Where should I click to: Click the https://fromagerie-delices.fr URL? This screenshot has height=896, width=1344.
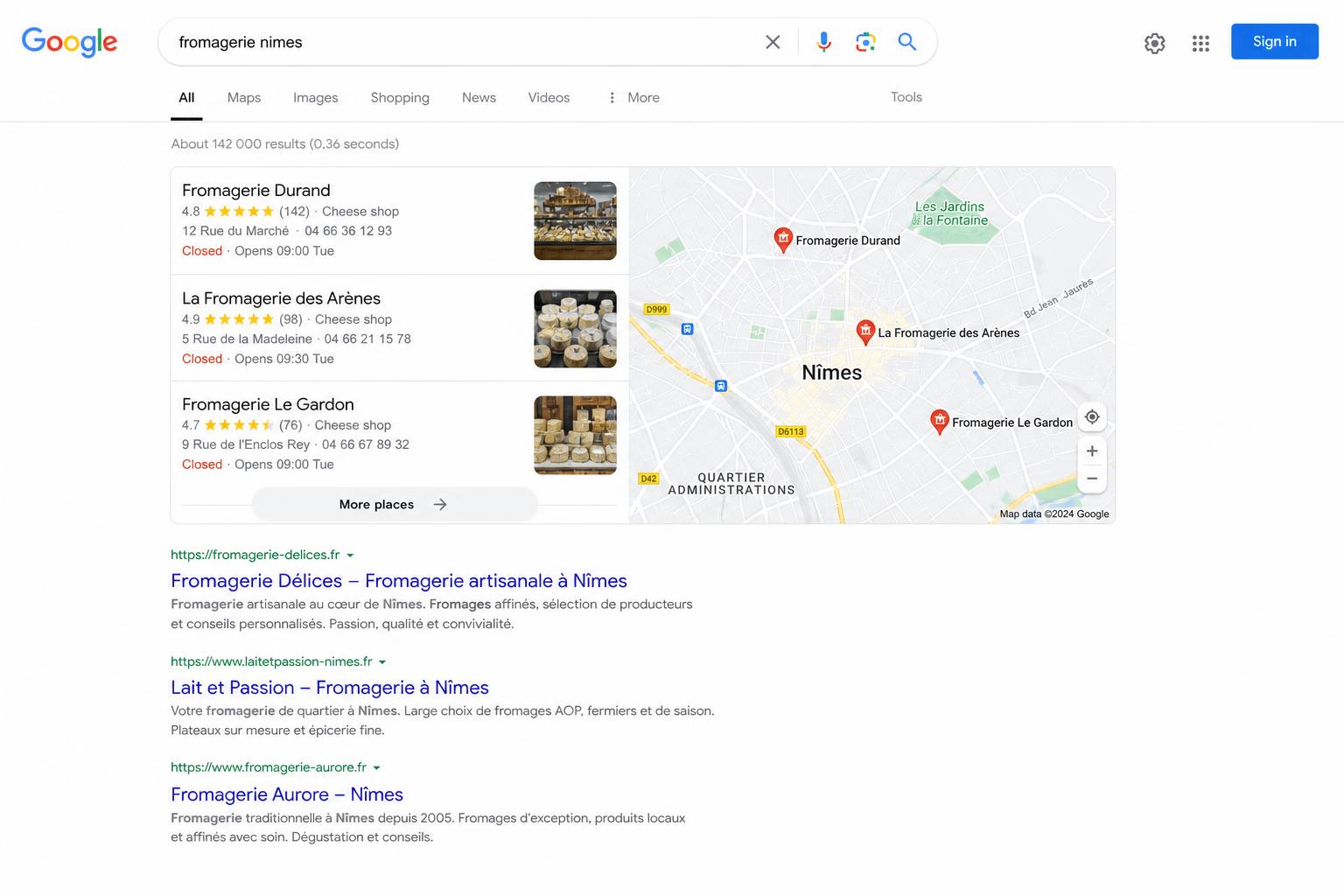[255, 555]
